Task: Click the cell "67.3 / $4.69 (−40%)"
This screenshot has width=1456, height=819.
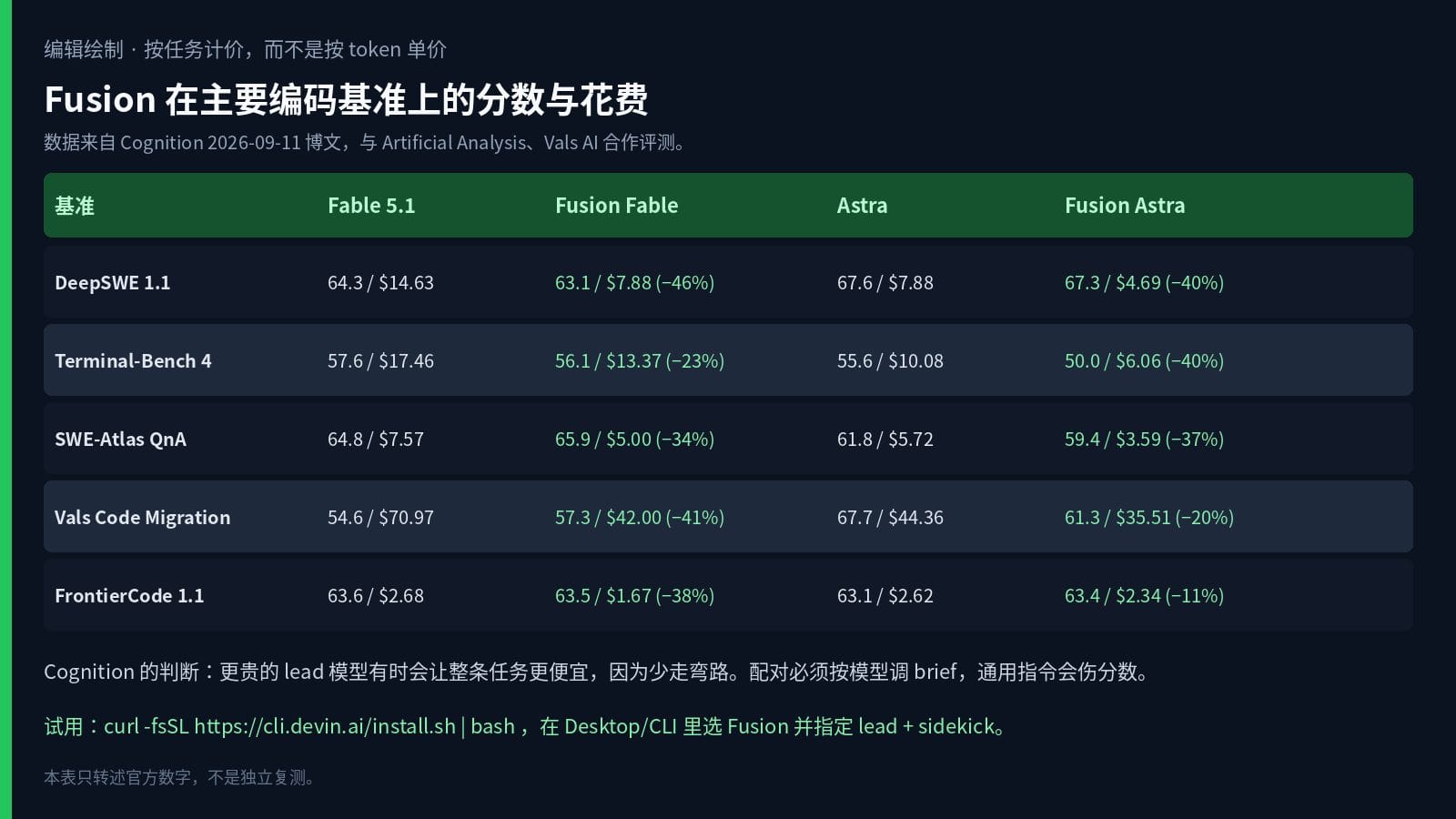Action: (1144, 282)
